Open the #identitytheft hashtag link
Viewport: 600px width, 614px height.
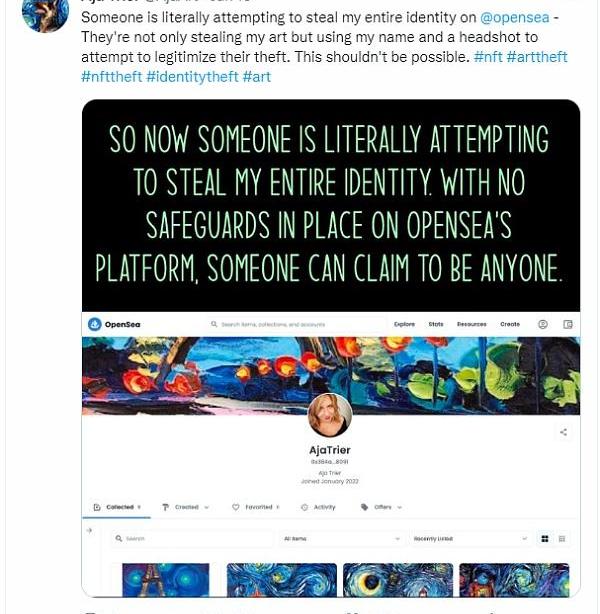click(x=192, y=76)
